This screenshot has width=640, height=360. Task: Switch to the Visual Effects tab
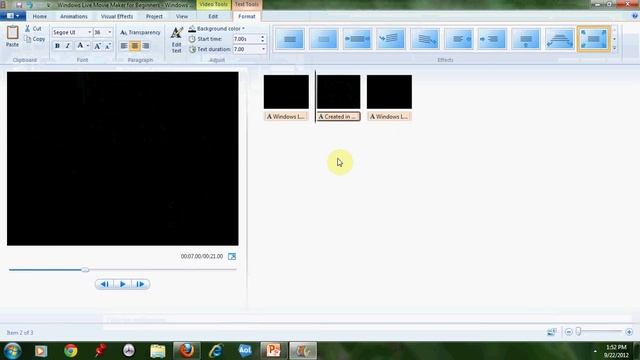pyautogui.click(x=117, y=16)
